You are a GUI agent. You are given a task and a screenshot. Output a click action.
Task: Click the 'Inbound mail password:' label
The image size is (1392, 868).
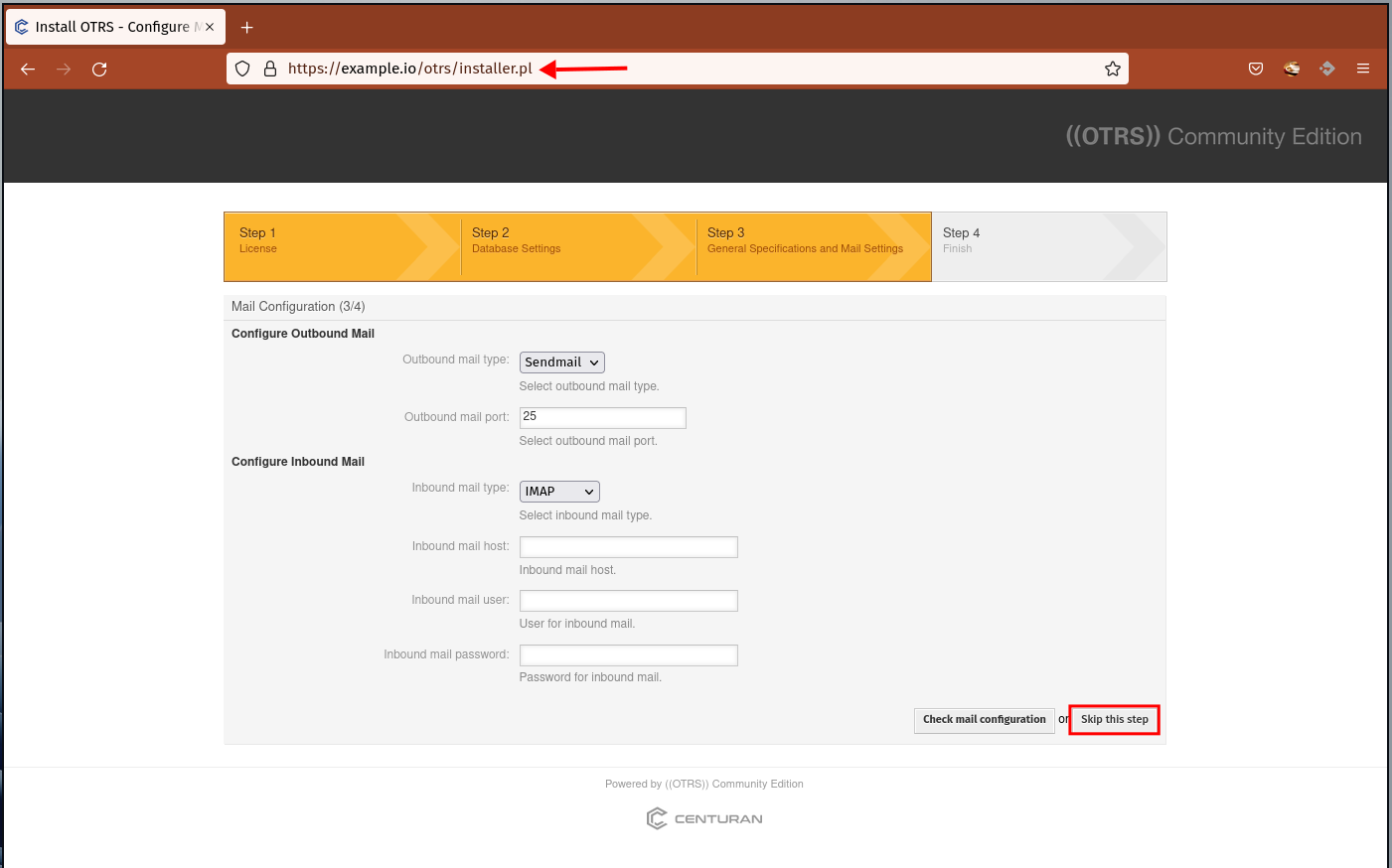coord(446,654)
